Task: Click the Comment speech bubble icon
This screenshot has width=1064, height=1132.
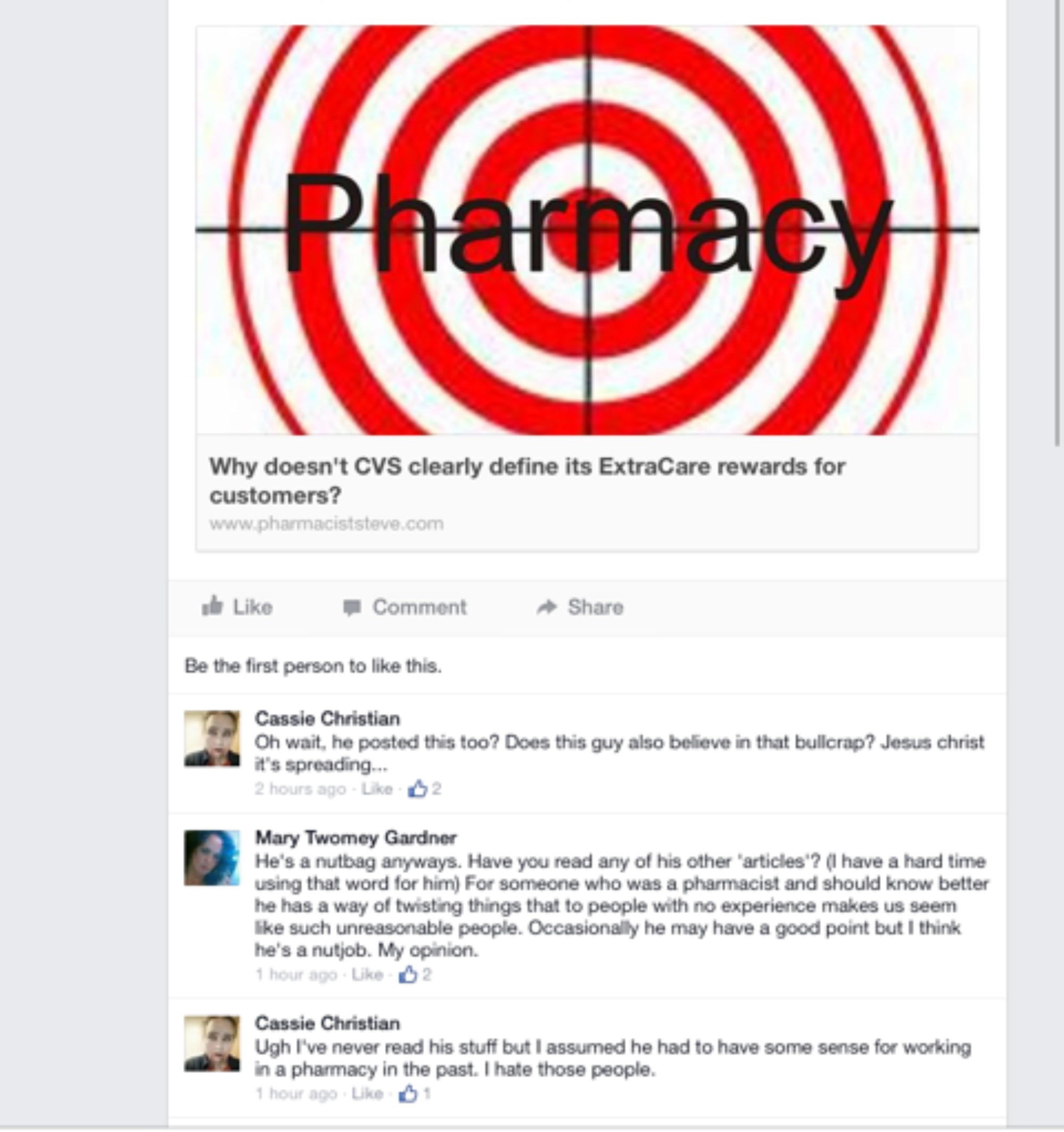Action: pyautogui.click(x=352, y=608)
